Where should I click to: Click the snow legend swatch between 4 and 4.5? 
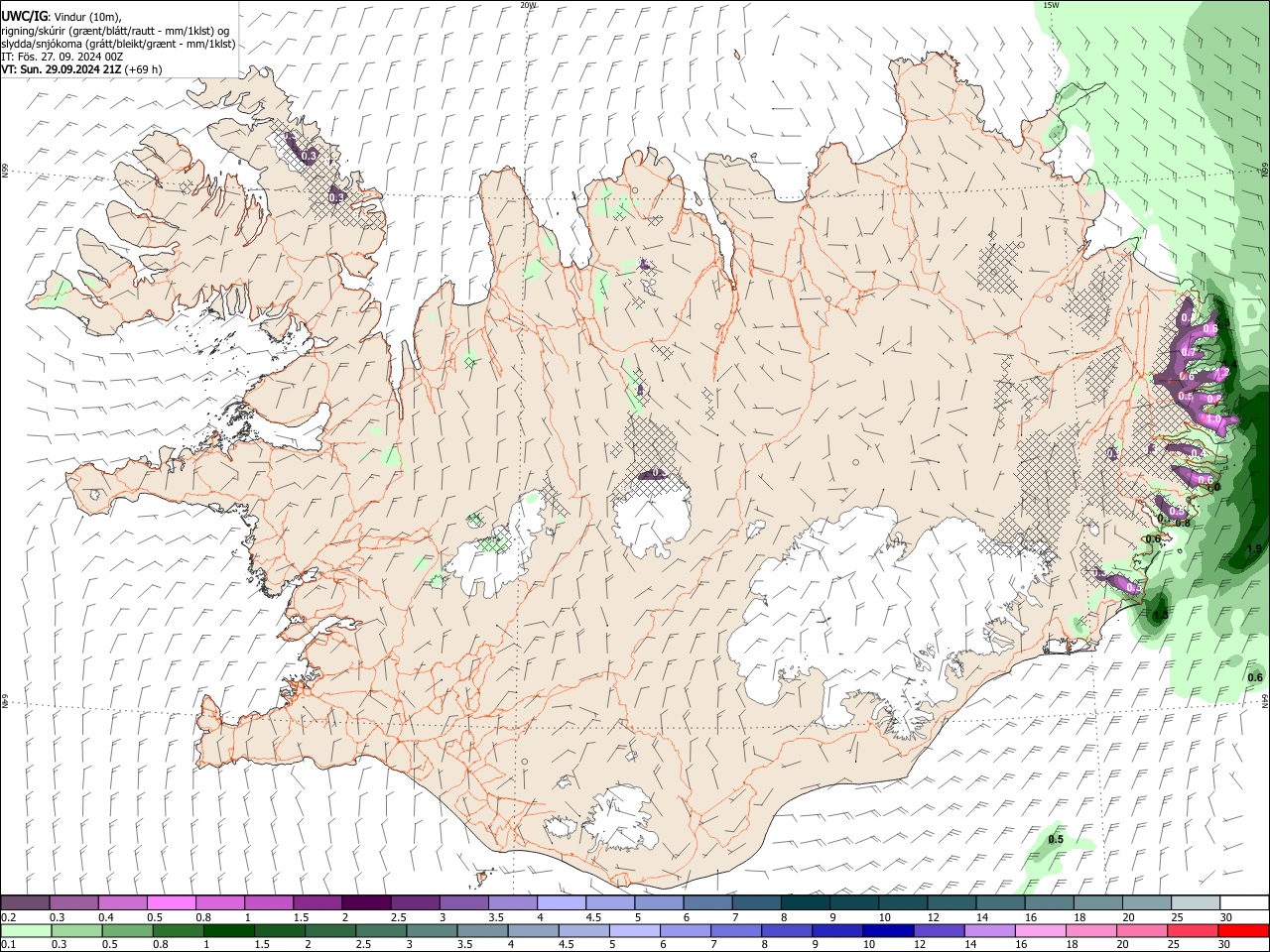pyautogui.click(x=562, y=902)
